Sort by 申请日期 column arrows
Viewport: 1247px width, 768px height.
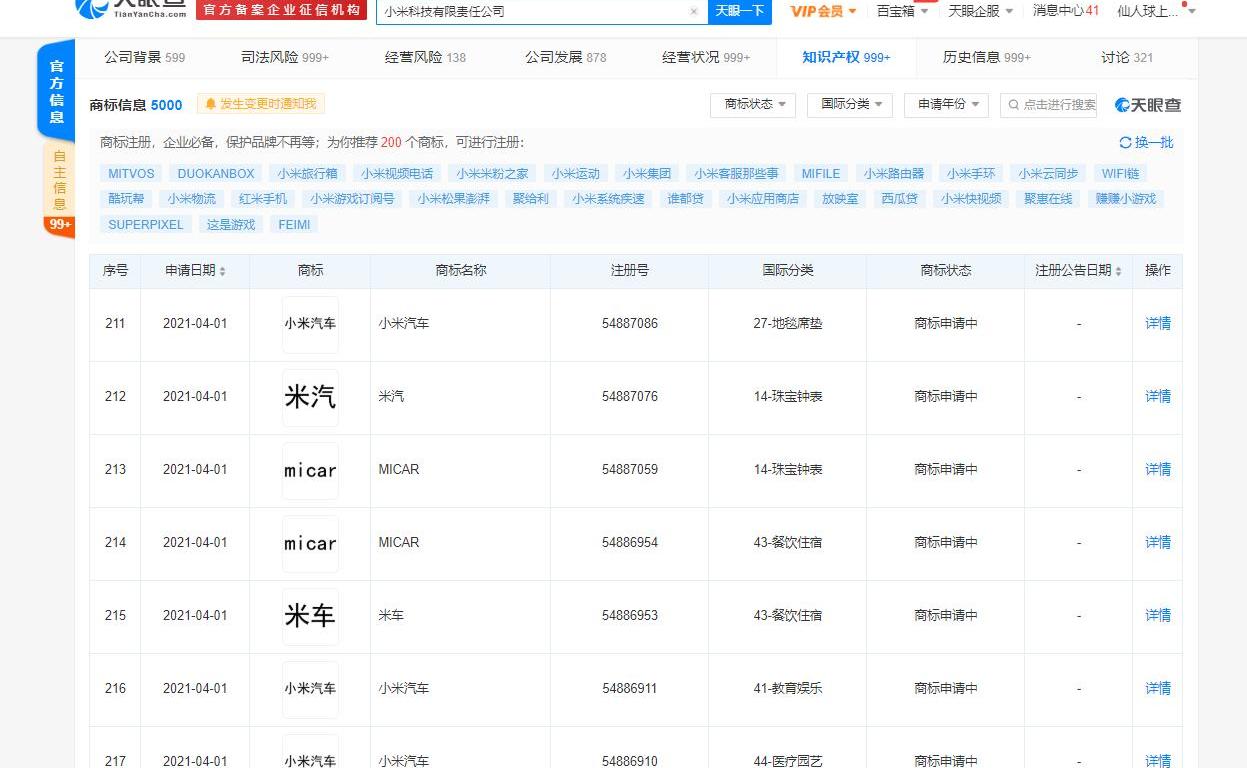coord(222,271)
